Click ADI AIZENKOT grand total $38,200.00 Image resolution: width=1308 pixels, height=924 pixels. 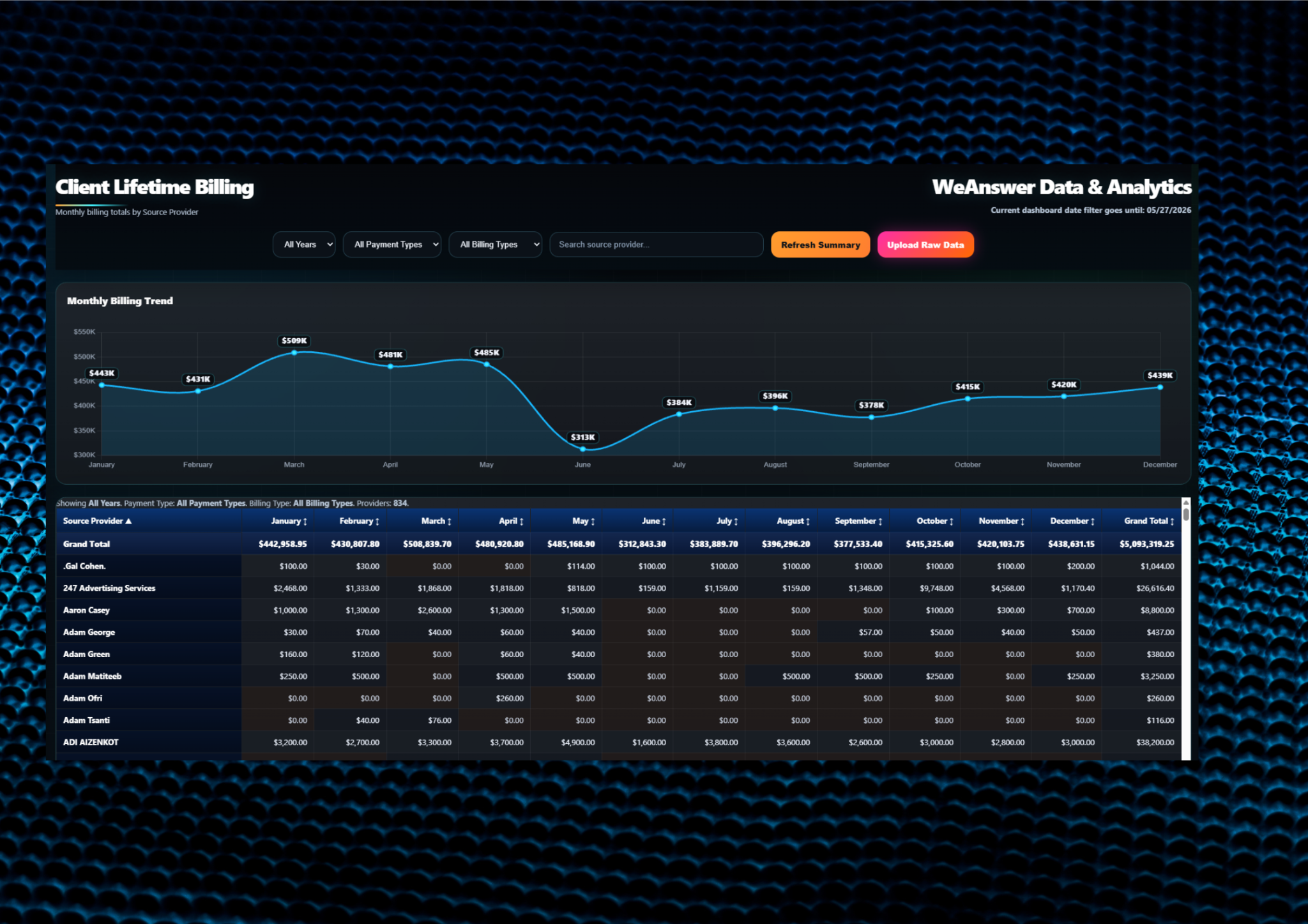tap(1155, 743)
